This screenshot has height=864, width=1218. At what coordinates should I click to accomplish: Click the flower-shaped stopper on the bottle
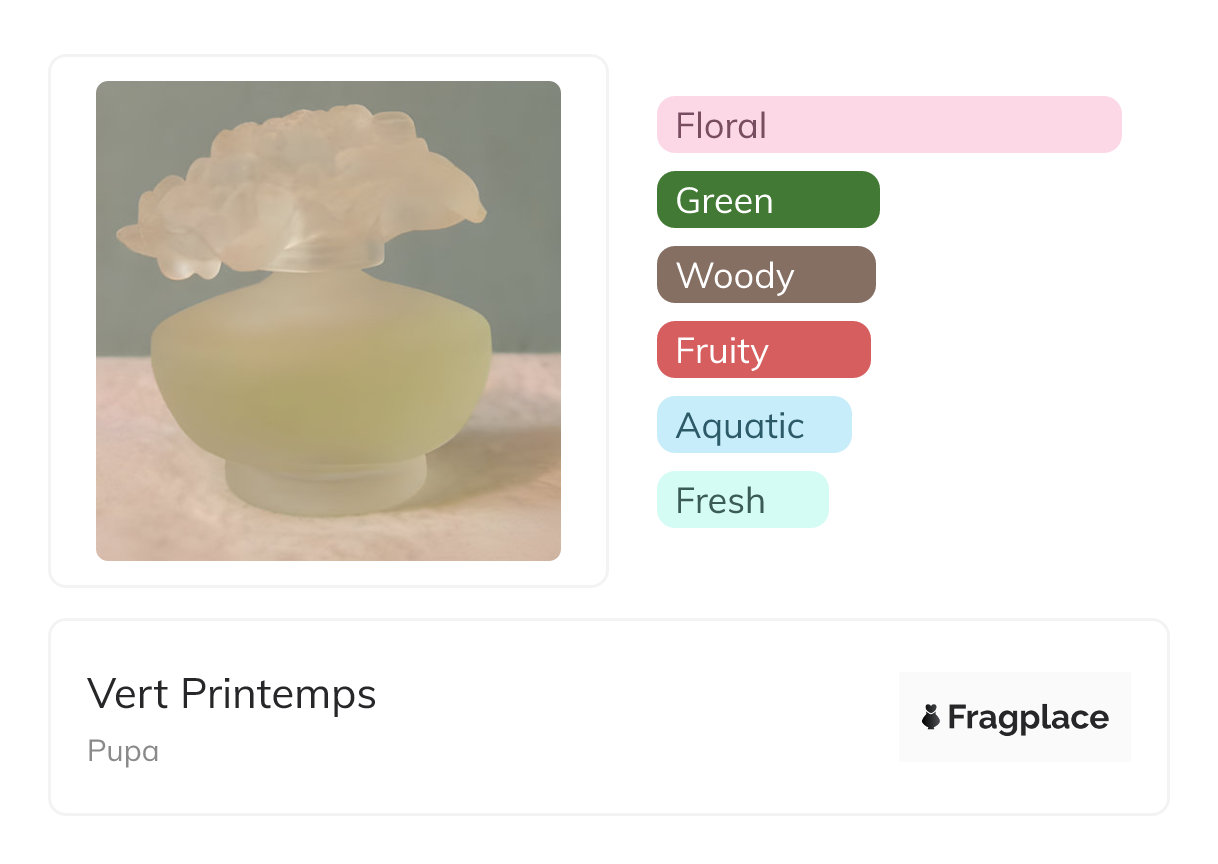[300, 185]
